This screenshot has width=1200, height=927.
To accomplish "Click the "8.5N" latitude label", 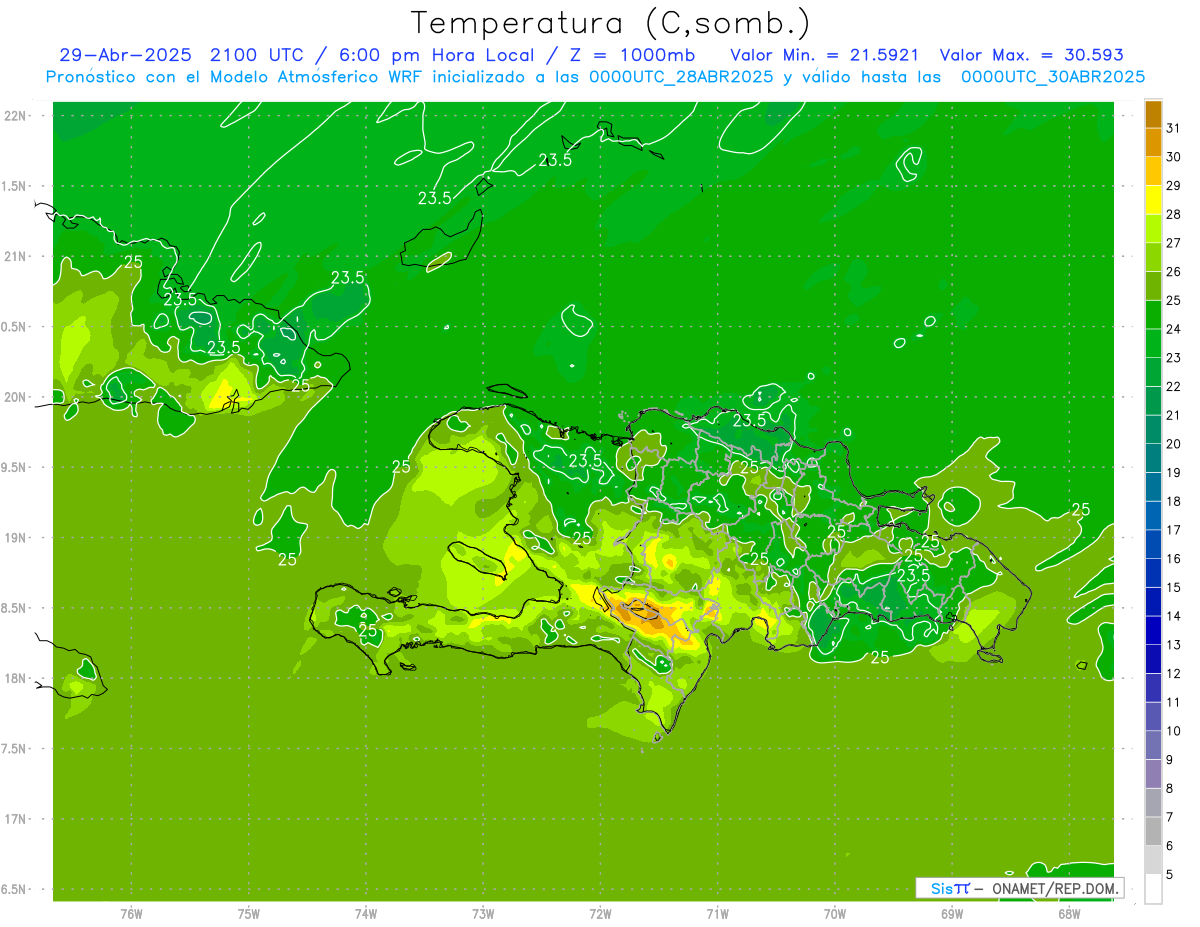I will (x=15, y=608).
